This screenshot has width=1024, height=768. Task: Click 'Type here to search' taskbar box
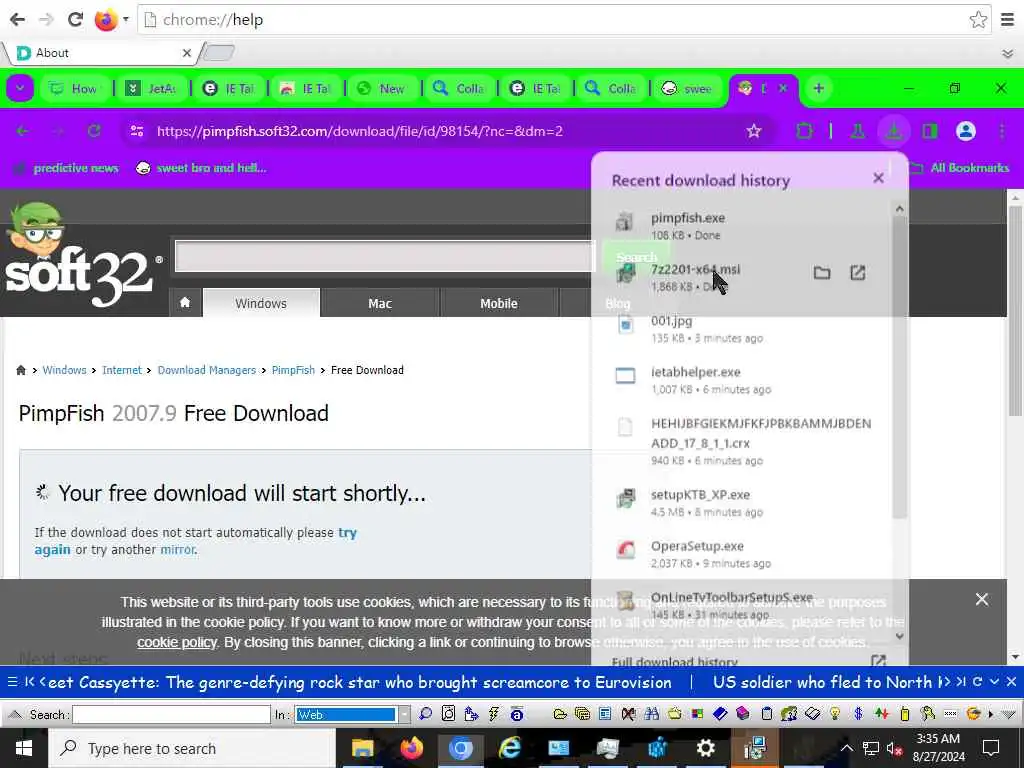coord(192,748)
